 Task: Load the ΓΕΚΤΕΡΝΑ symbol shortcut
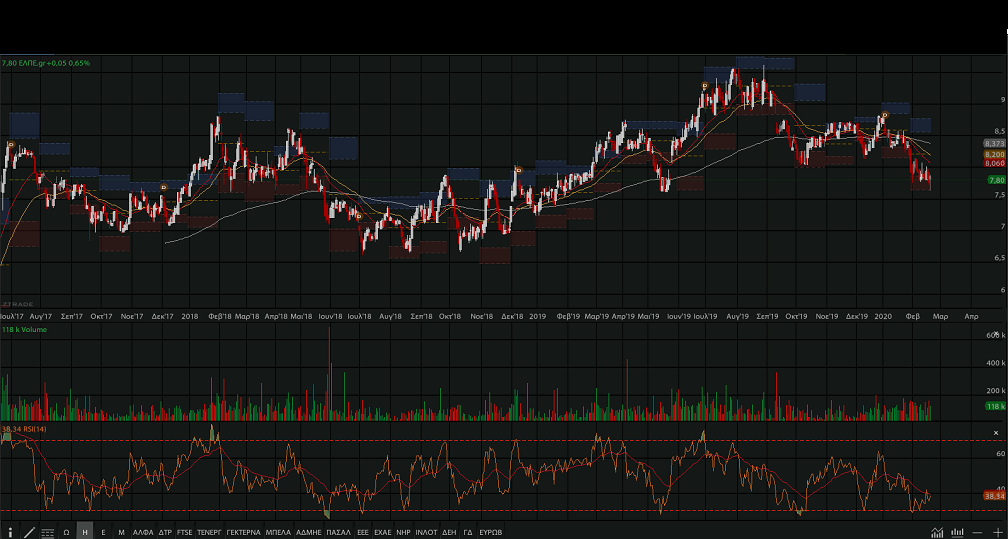click(243, 532)
